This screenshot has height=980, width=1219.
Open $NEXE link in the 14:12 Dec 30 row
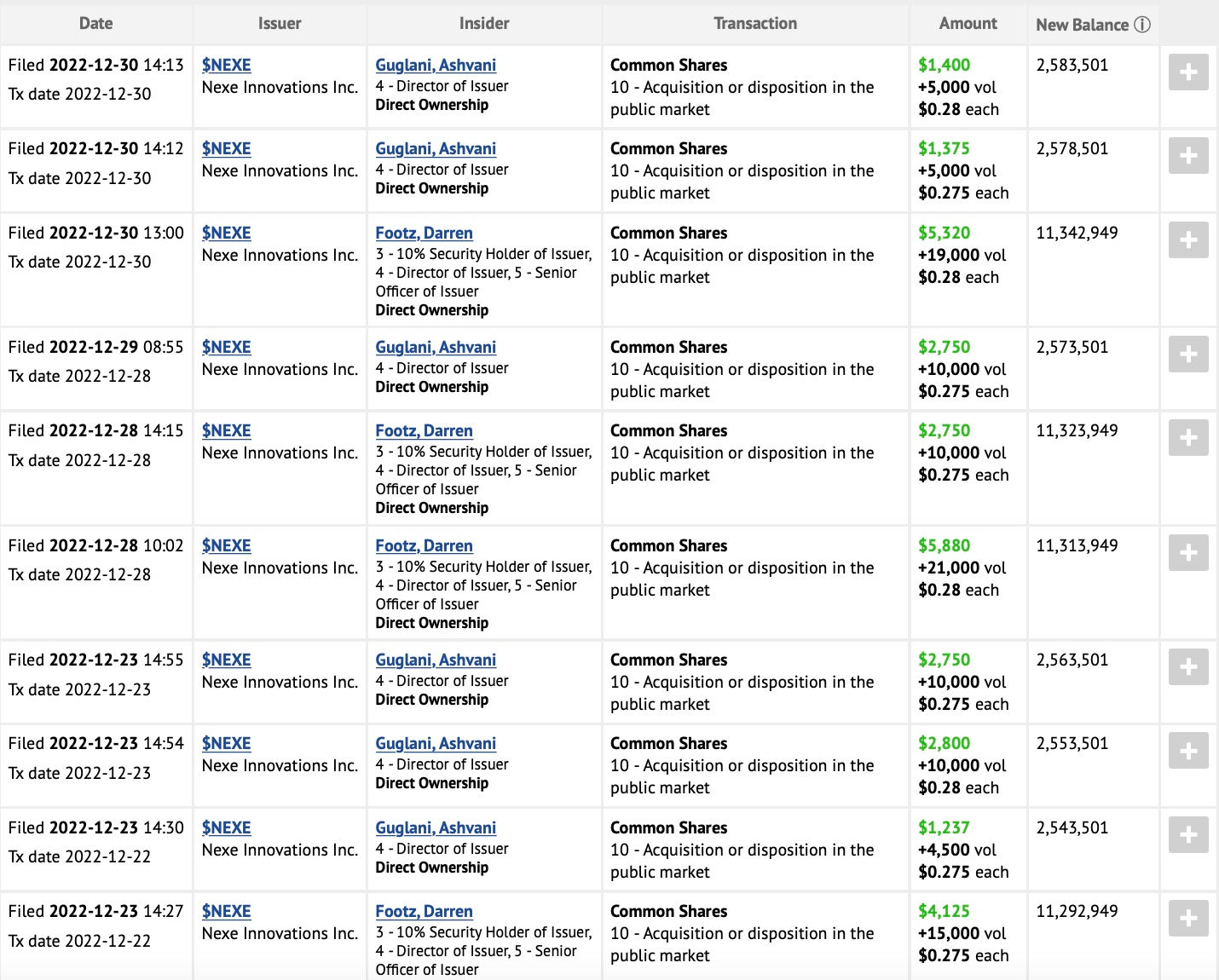(226, 148)
